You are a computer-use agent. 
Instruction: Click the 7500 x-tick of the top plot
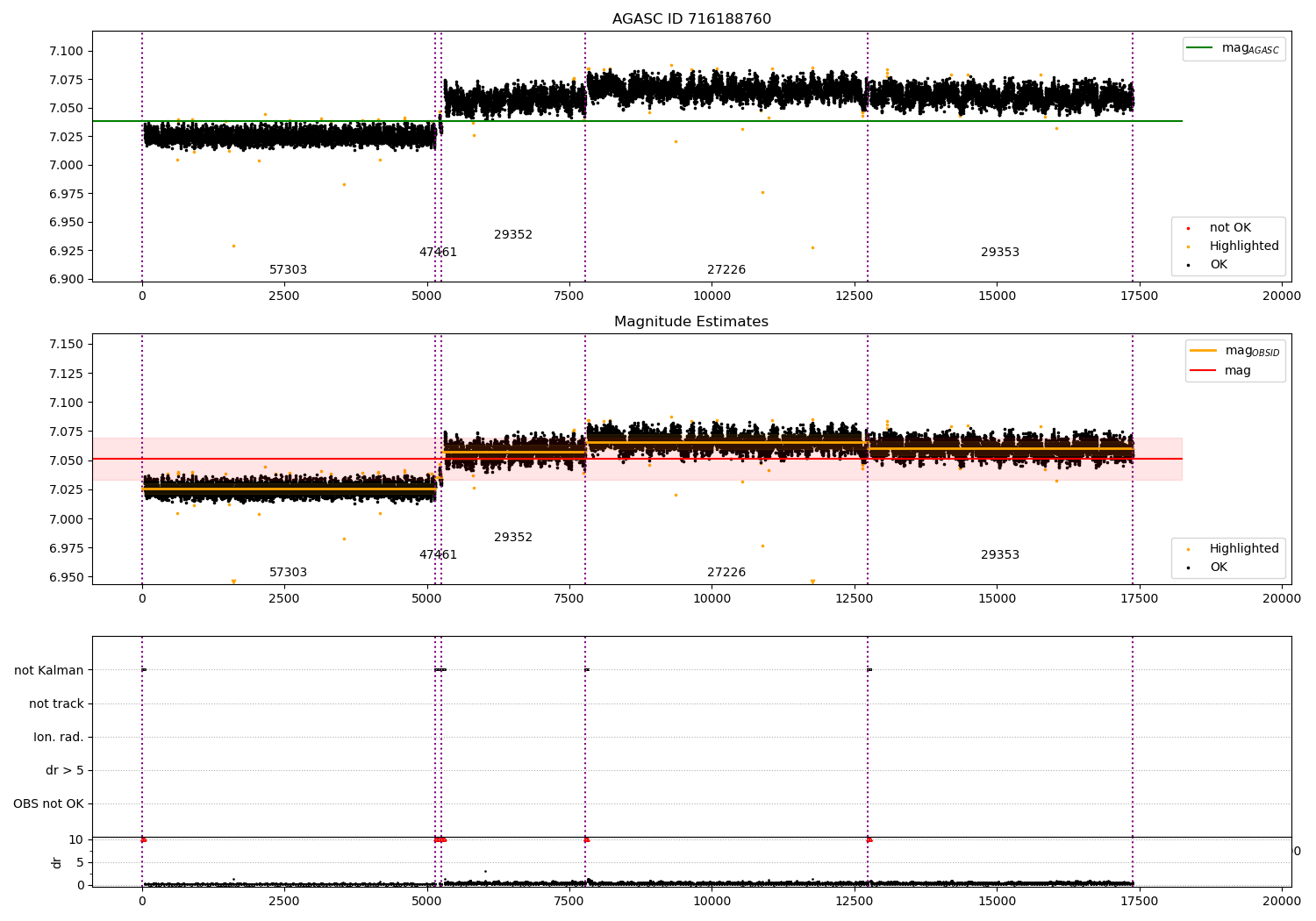pyautogui.click(x=569, y=296)
